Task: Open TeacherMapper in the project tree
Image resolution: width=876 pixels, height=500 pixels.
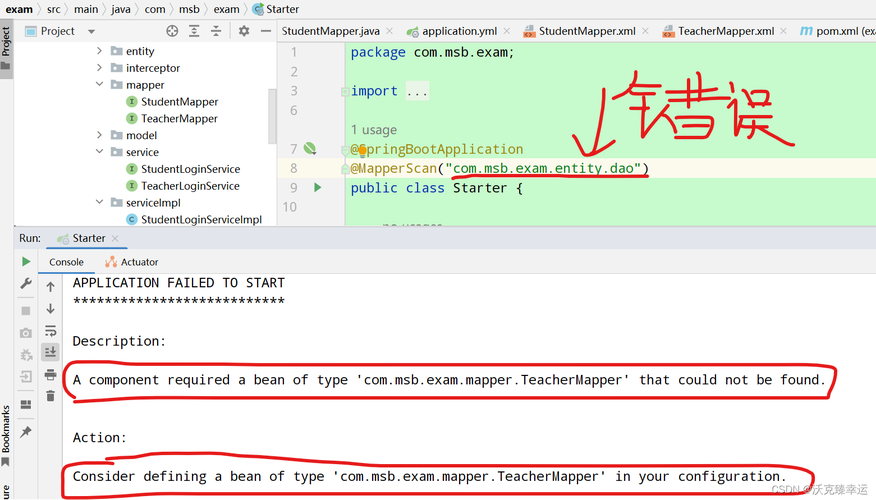Action: (x=179, y=118)
